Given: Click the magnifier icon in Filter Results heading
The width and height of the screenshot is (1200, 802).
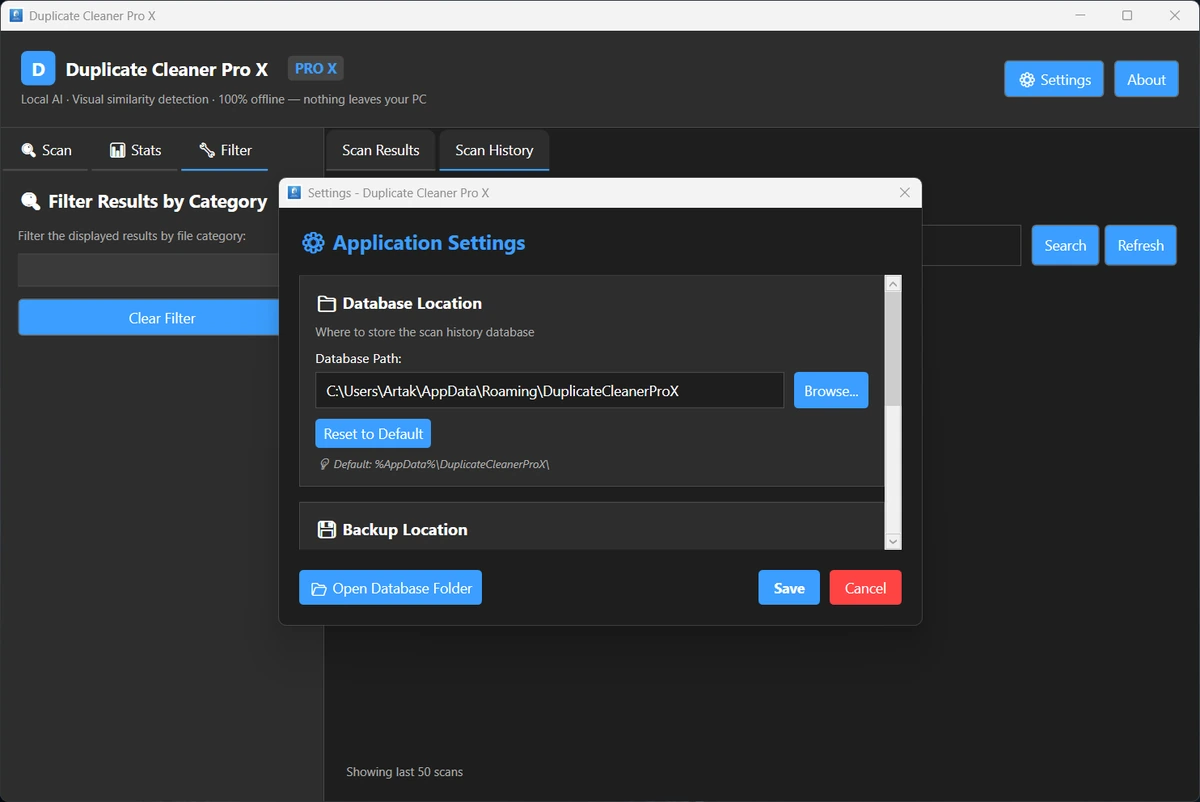Looking at the screenshot, I should pos(31,201).
